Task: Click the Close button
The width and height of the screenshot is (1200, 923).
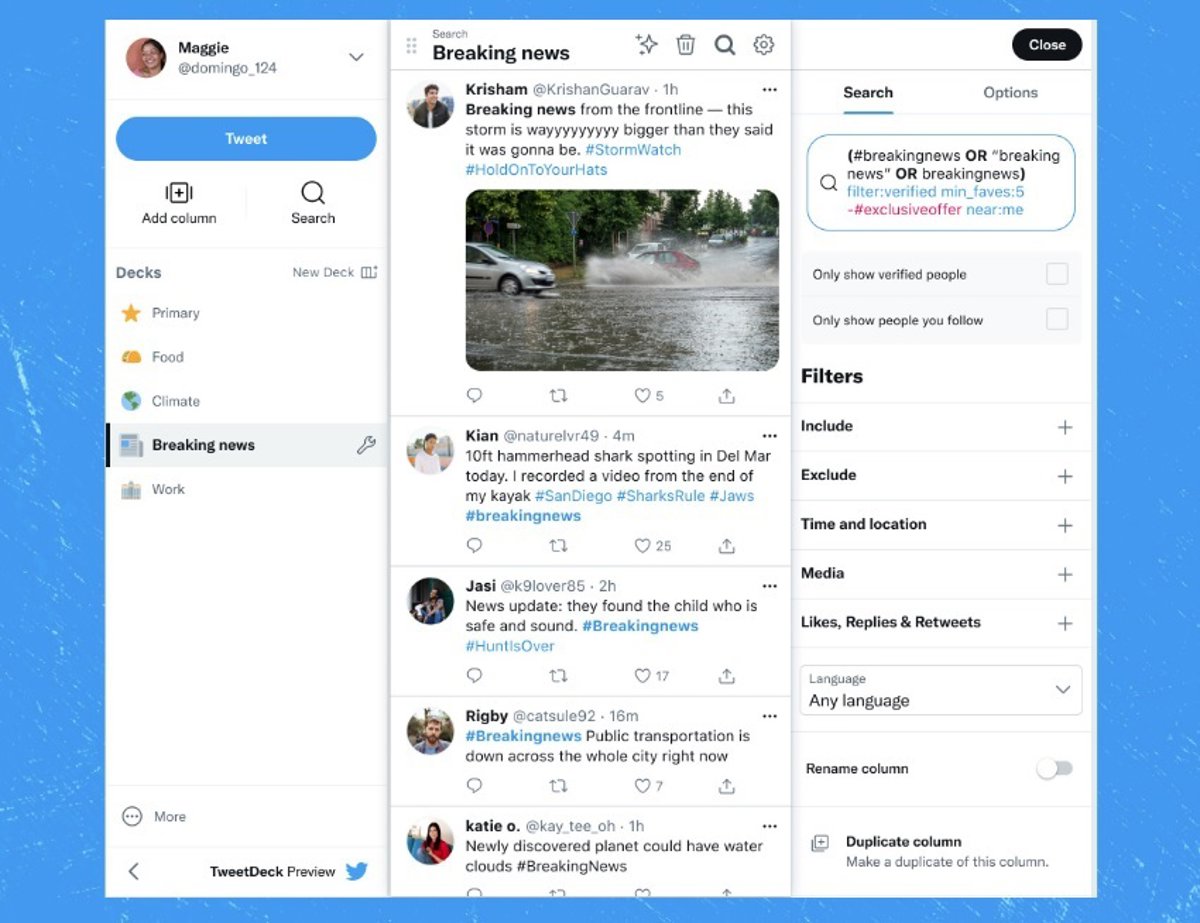Action: (1047, 45)
